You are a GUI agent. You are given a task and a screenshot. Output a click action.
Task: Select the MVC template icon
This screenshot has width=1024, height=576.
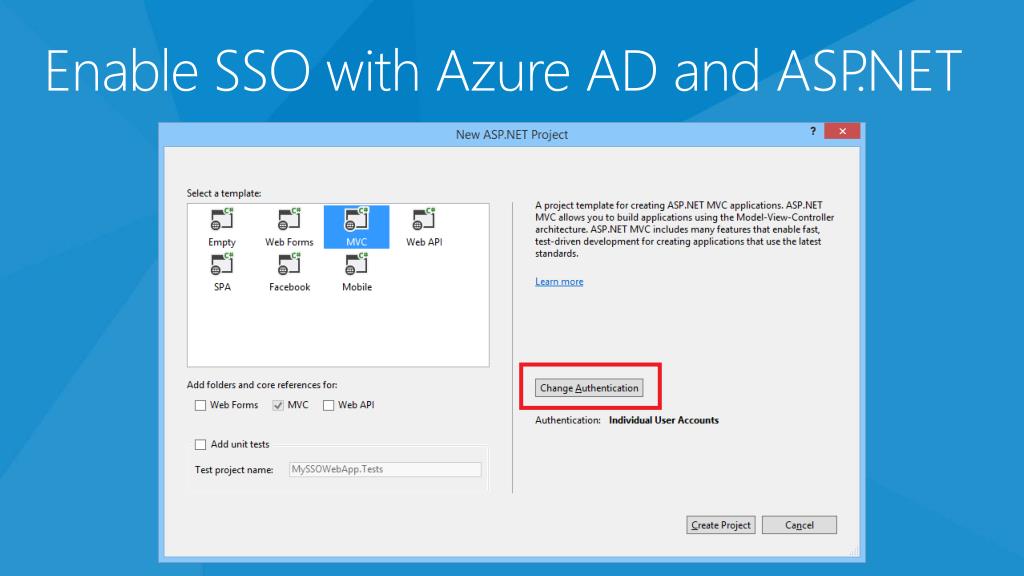click(357, 220)
